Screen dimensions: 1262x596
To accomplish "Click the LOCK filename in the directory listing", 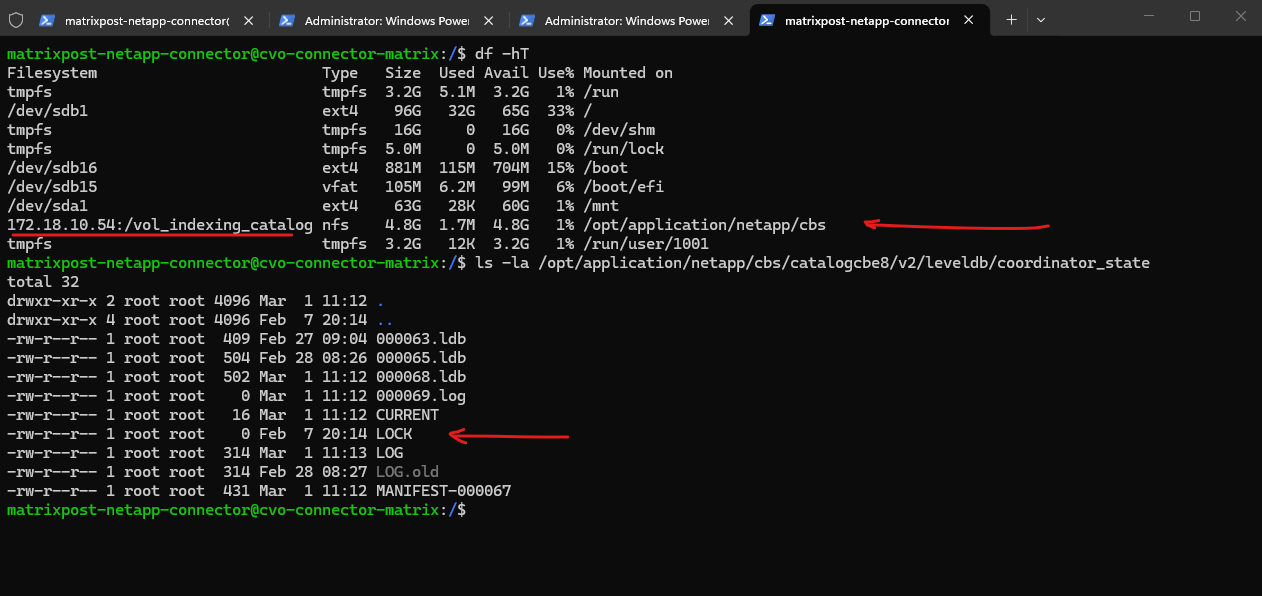I will [394, 434].
